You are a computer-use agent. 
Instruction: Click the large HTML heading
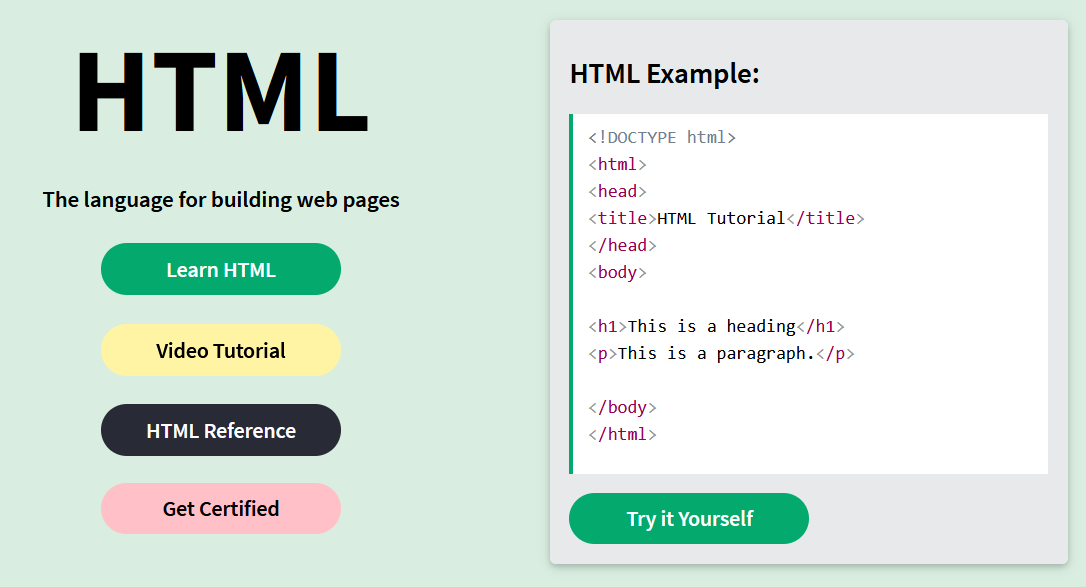222,92
